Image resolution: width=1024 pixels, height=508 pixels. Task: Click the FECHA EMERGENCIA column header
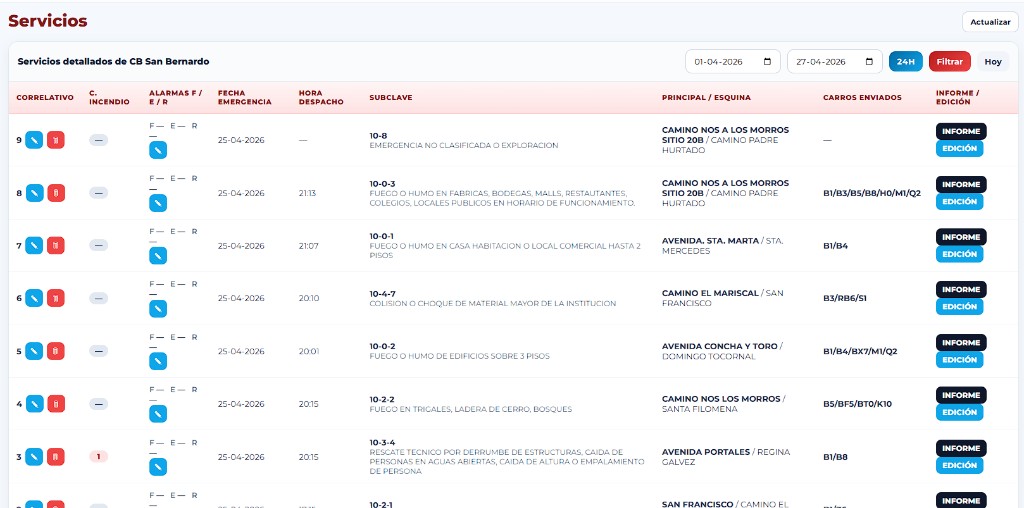(x=245, y=97)
